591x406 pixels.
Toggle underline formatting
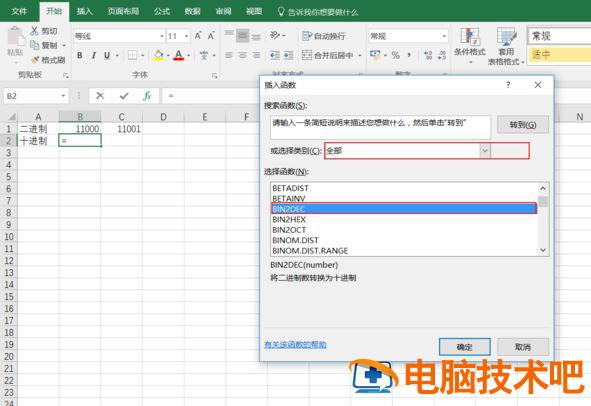tap(107, 55)
